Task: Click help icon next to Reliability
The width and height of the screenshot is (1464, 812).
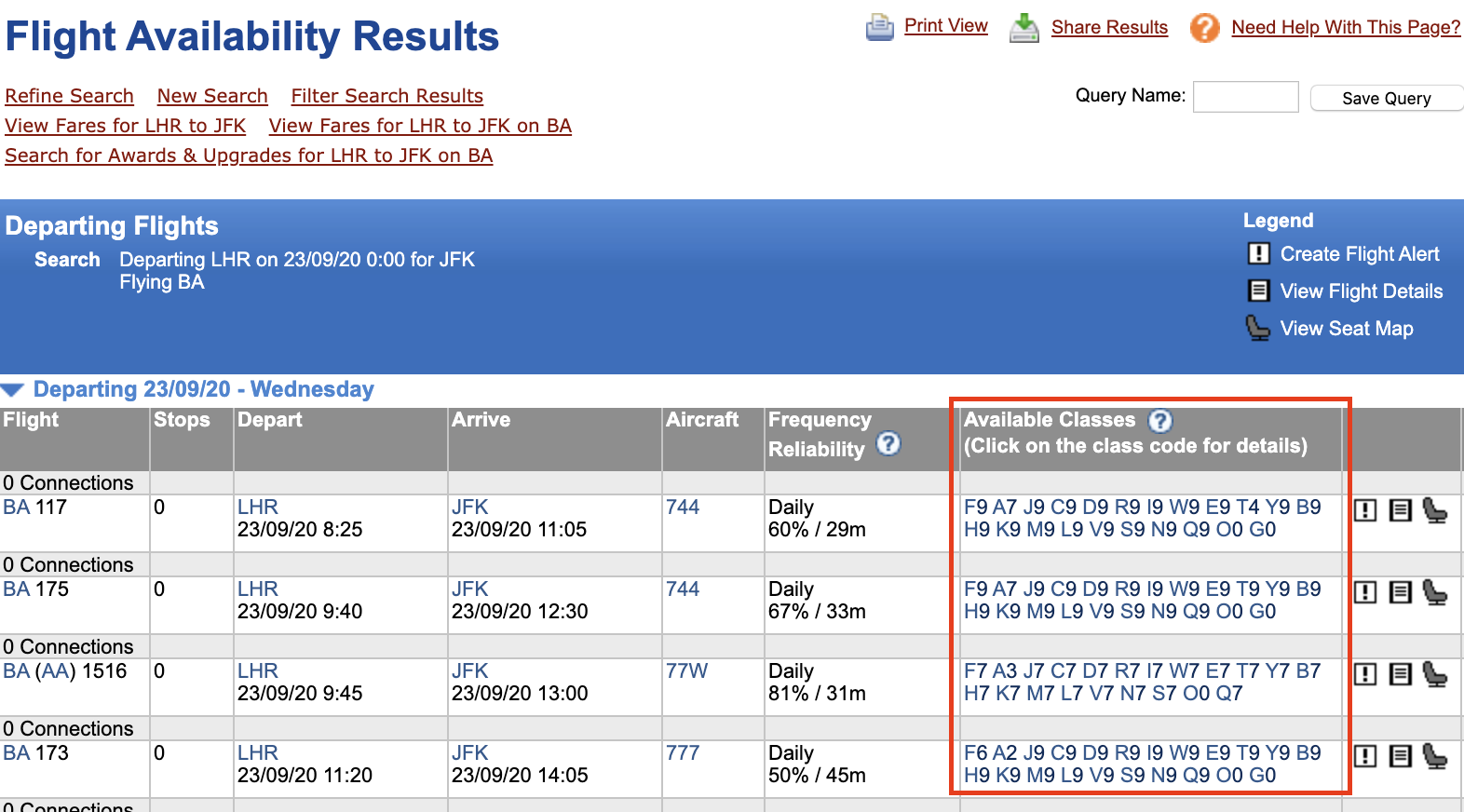Action: point(888,444)
